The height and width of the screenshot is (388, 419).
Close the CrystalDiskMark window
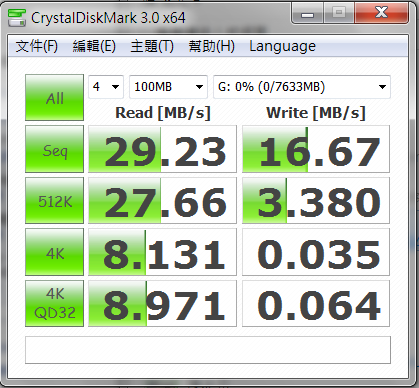click(381, 13)
